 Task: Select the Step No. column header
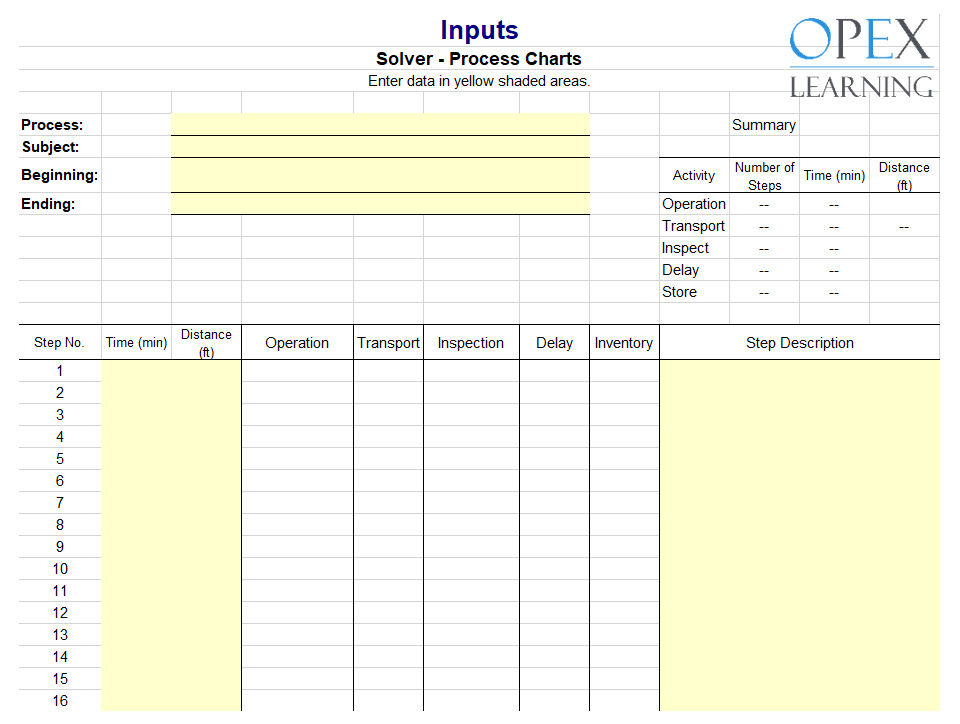click(x=60, y=343)
